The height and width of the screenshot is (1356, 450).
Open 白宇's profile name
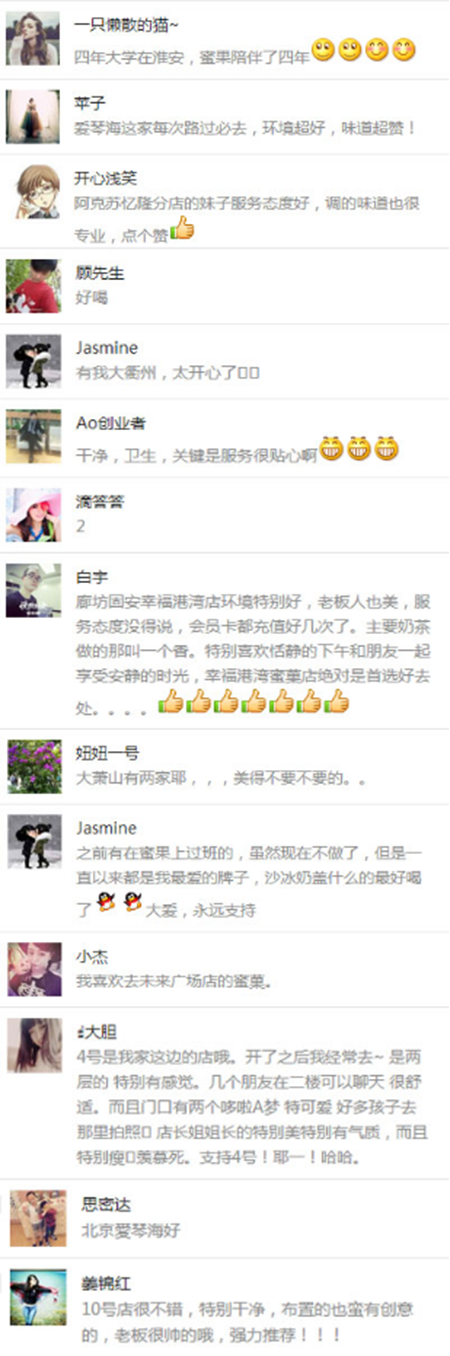coord(92,577)
